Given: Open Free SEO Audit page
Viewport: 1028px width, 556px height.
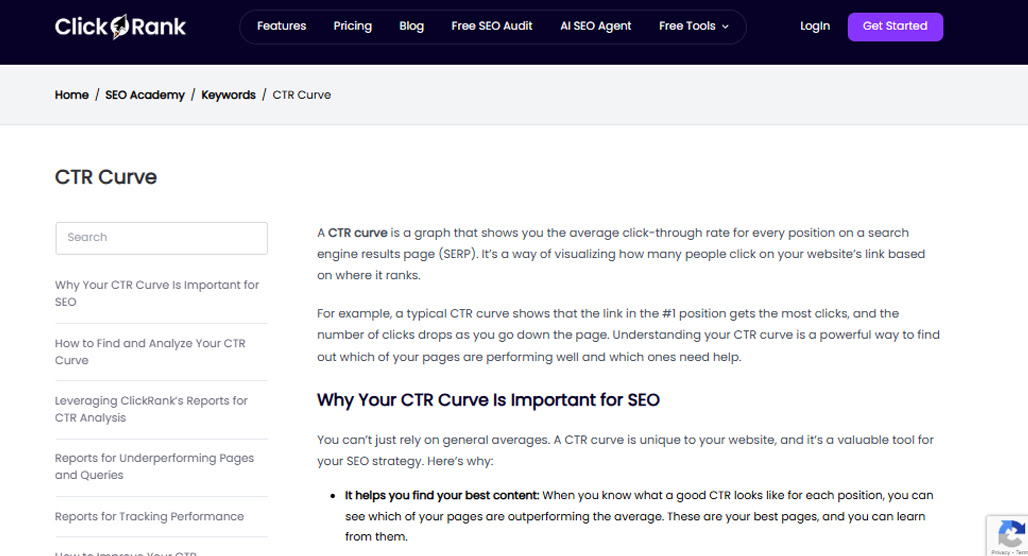Looking at the screenshot, I should [492, 26].
